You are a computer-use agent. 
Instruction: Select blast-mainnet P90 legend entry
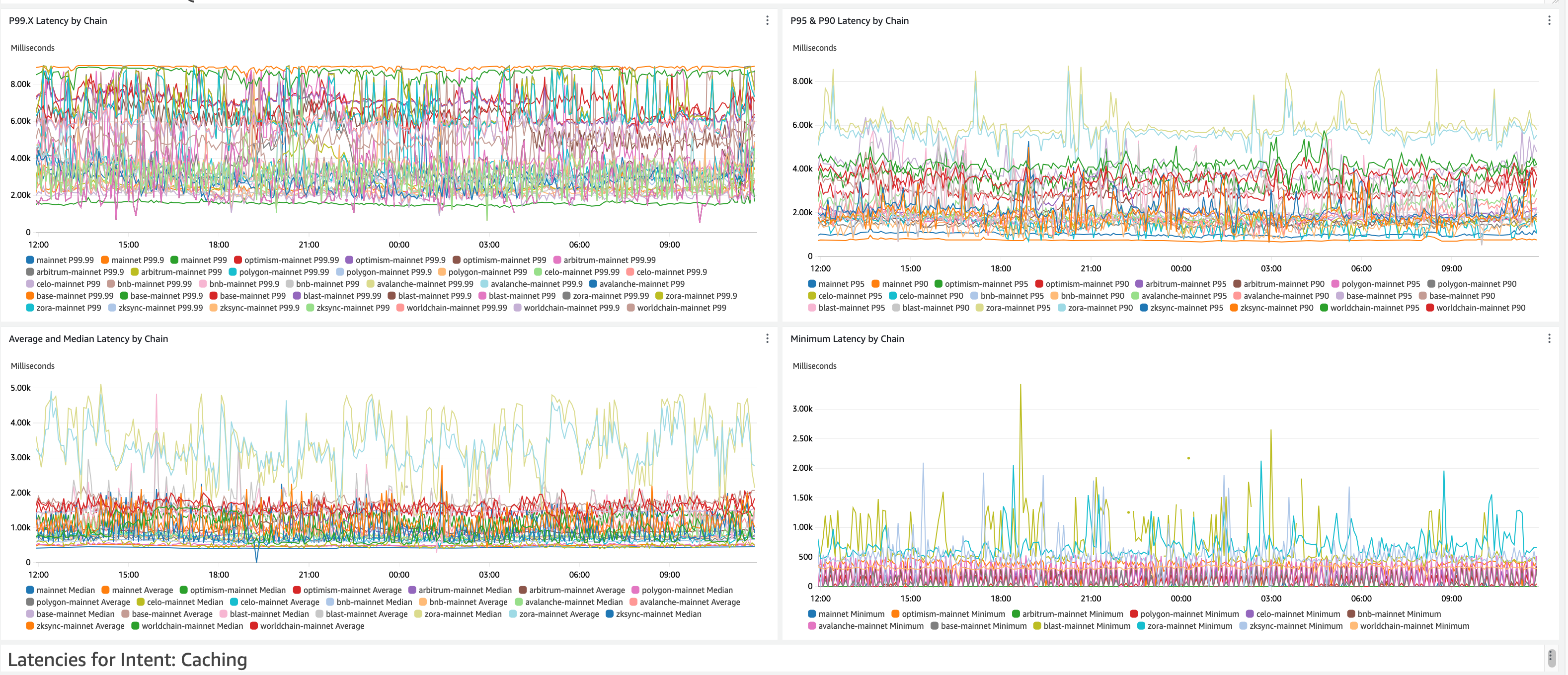930,308
